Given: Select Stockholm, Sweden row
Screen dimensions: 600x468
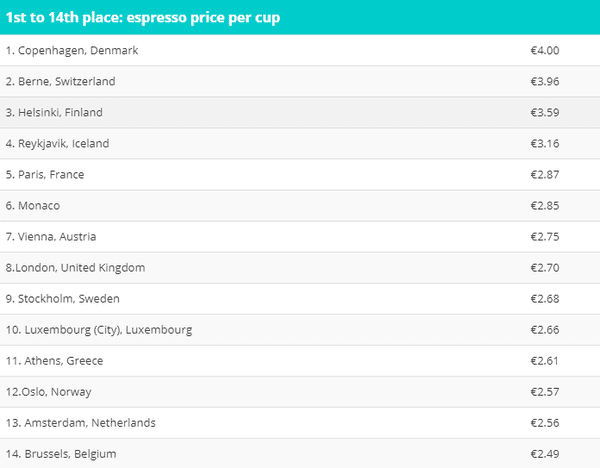Looking at the screenshot, I should 300,298.
